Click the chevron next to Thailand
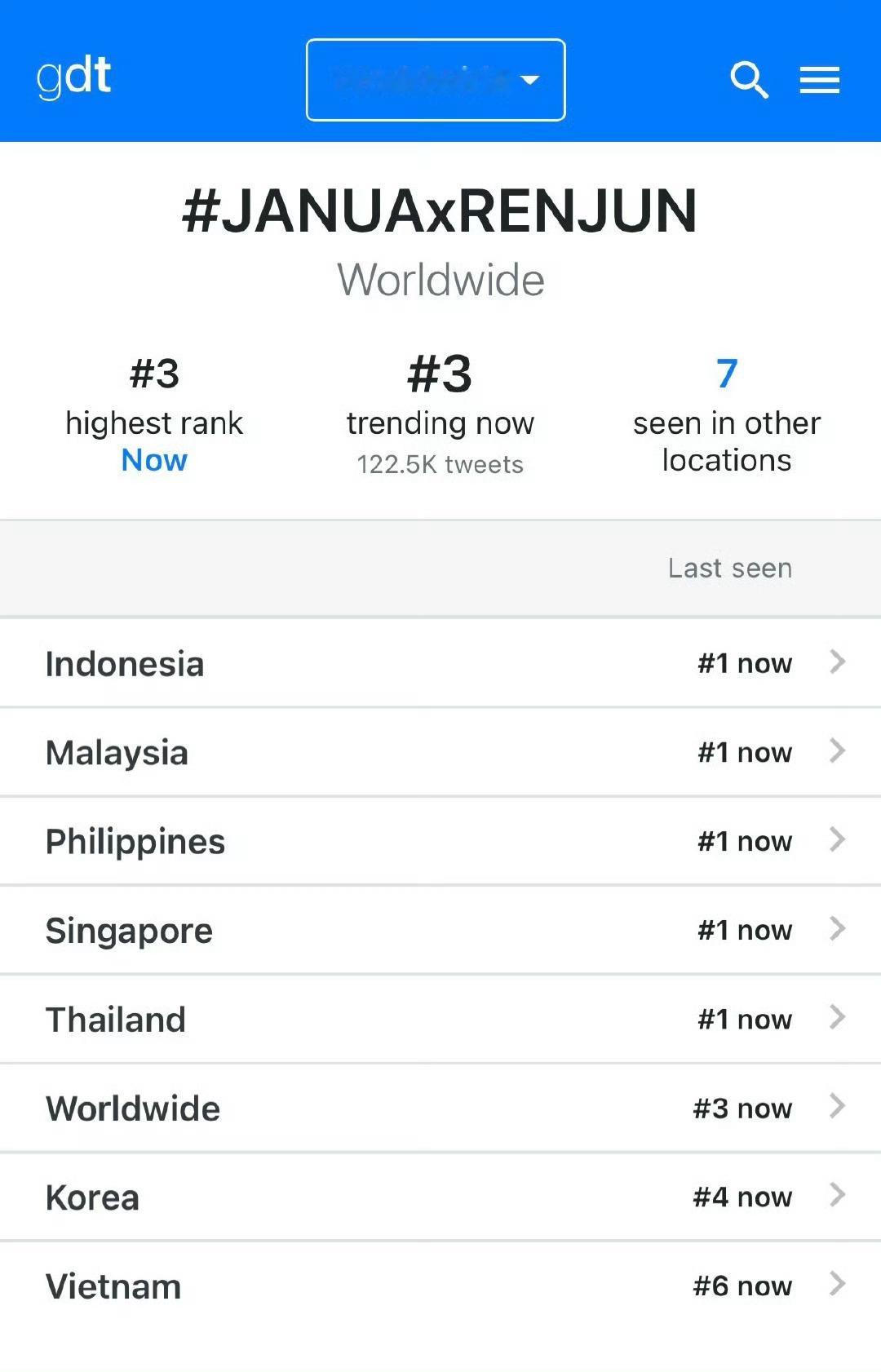This screenshot has height=1372, width=881. [x=837, y=1017]
